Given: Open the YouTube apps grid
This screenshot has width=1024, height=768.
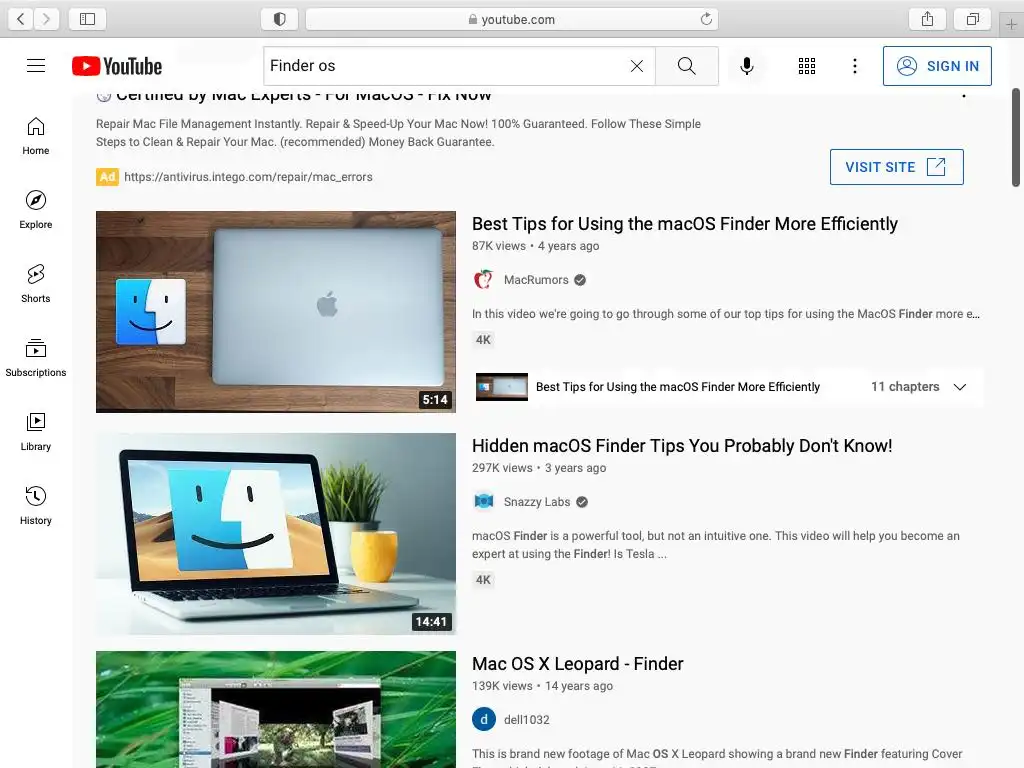Looking at the screenshot, I should tap(807, 66).
